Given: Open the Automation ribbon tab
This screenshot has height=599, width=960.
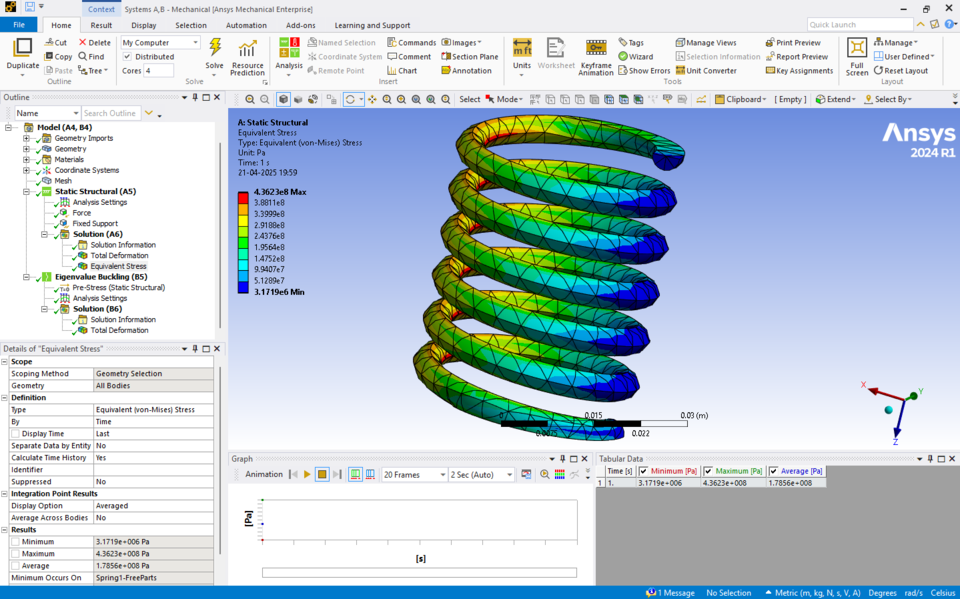Looking at the screenshot, I should [246, 25].
